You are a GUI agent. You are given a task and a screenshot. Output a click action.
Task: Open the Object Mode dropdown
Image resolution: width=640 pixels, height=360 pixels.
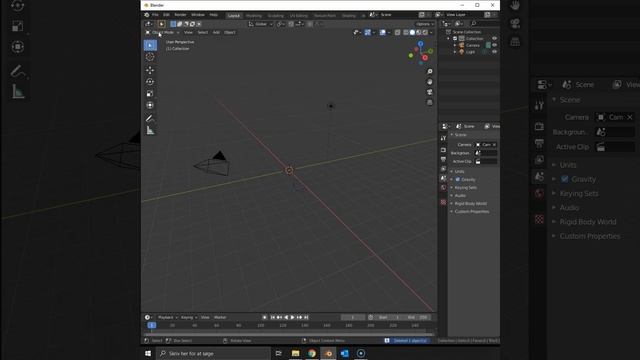[162, 32]
